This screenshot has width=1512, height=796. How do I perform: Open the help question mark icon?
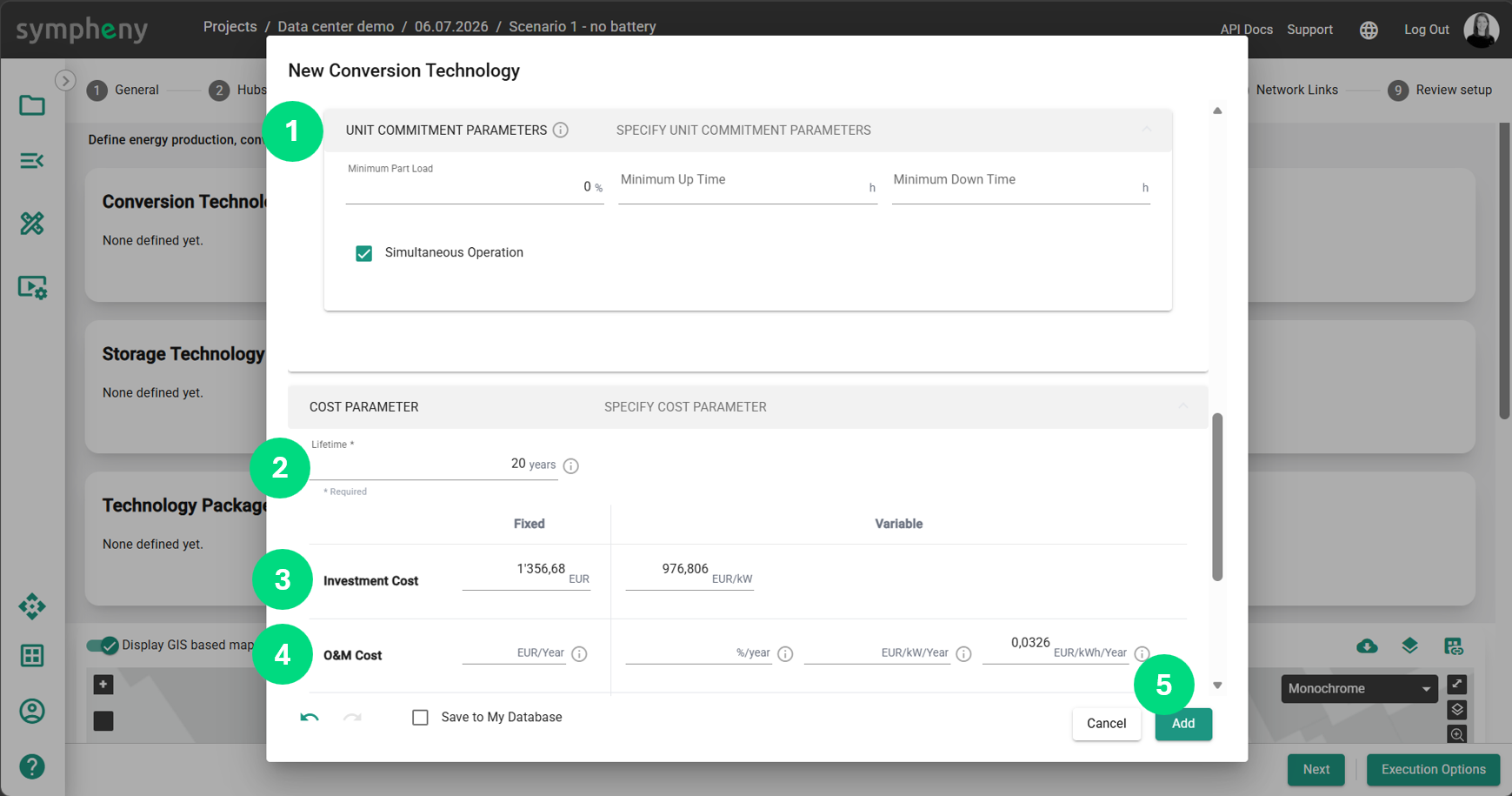(x=32, y=766)
